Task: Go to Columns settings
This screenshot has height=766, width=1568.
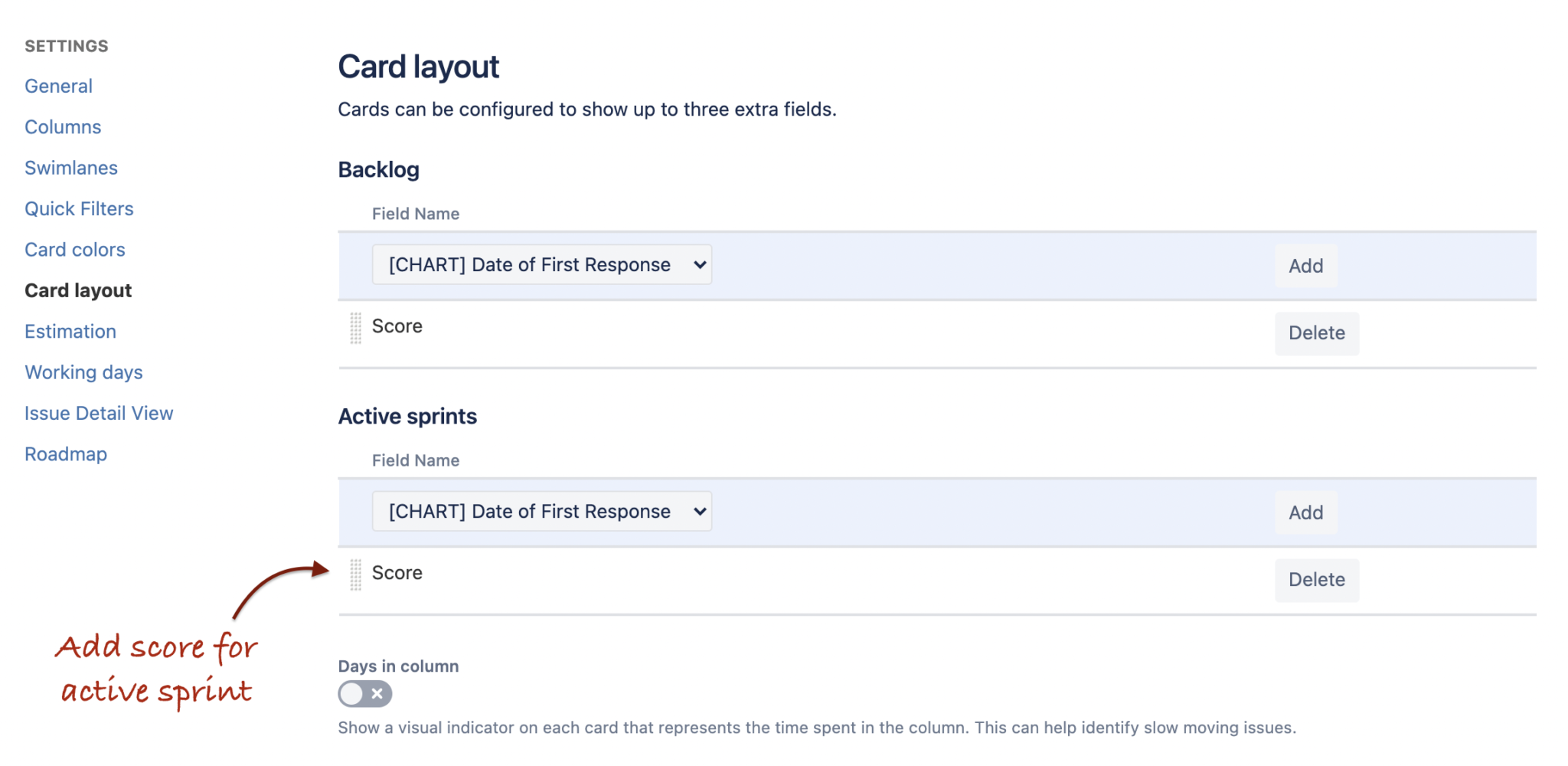Action: [63, 127]
